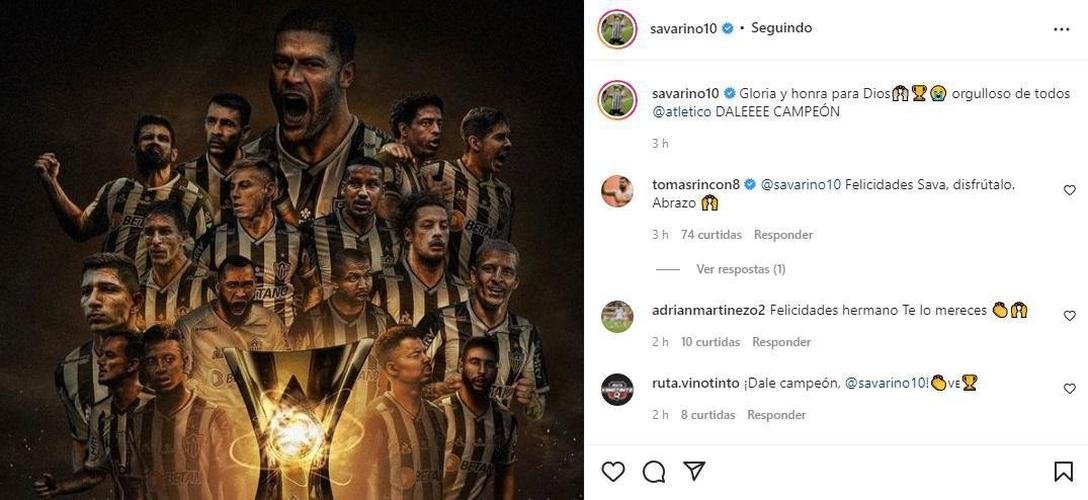This screenshot has height=500, width=1088.
Task: Click the 'Seguindo' following button
Action: point(781,28)
